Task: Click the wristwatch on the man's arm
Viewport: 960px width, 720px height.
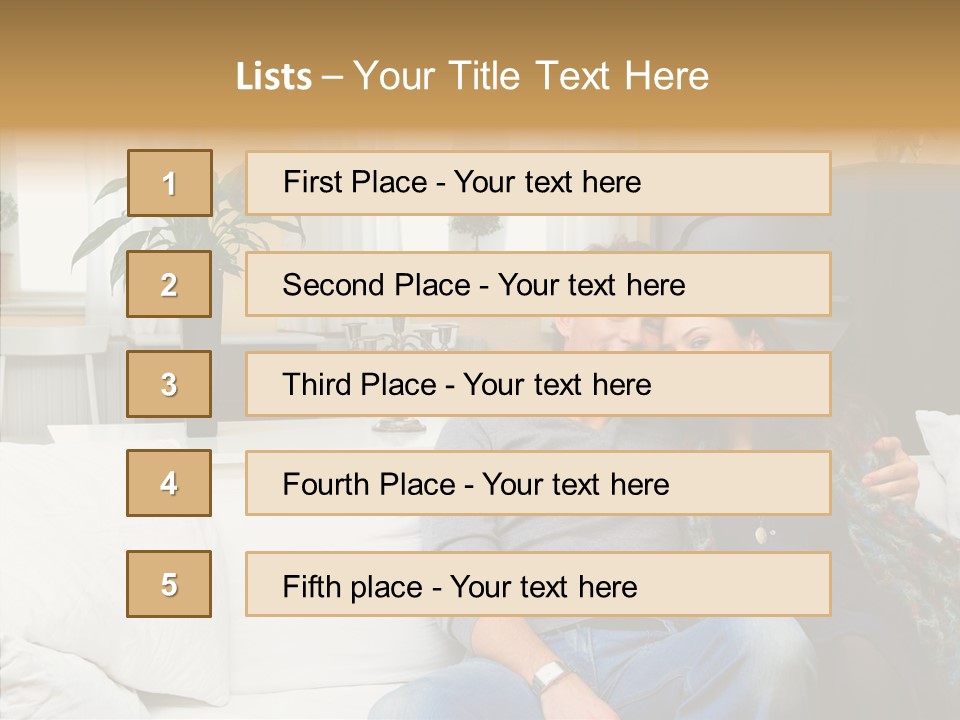Action: (548, 676)
